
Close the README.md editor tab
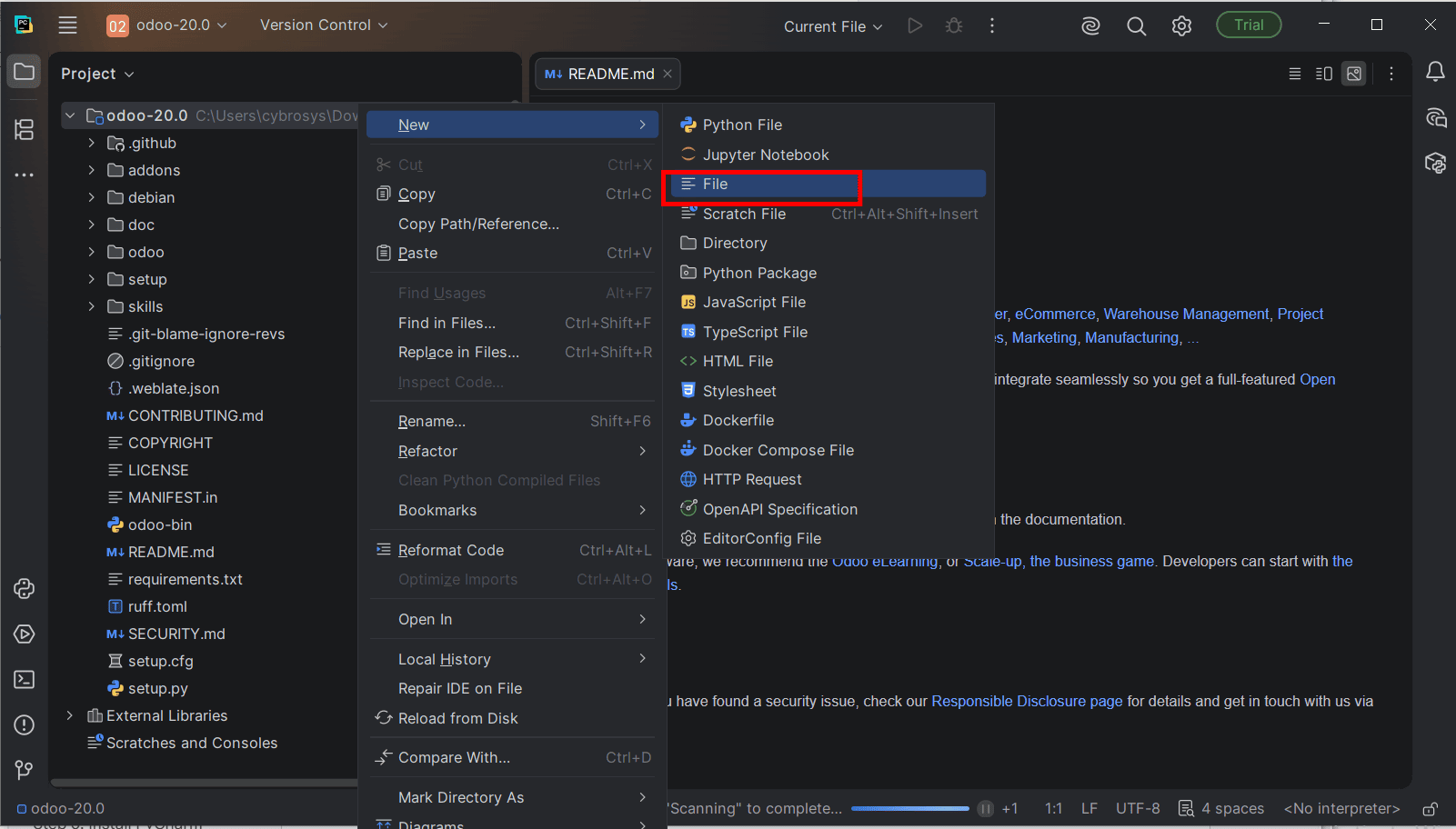coord(668,74)
